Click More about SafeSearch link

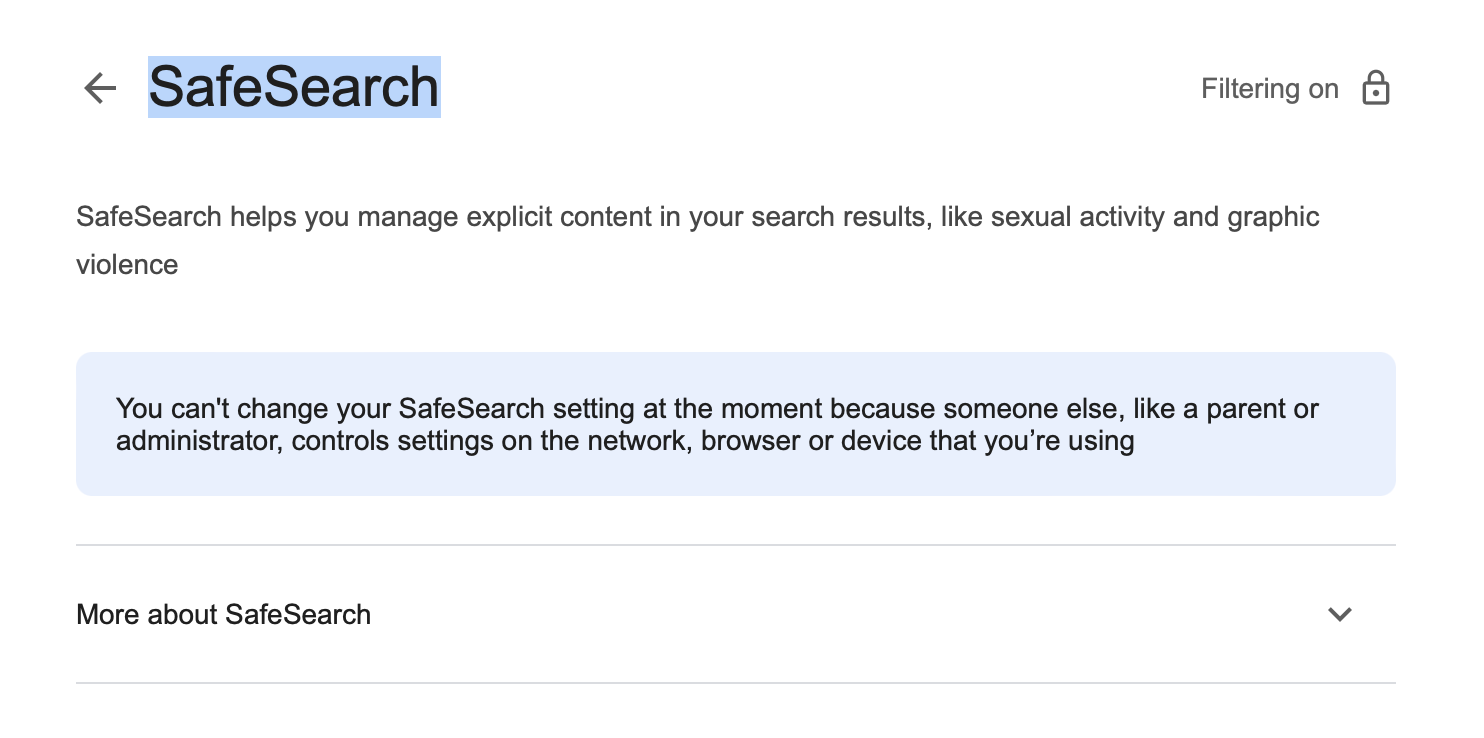(223, 615)
